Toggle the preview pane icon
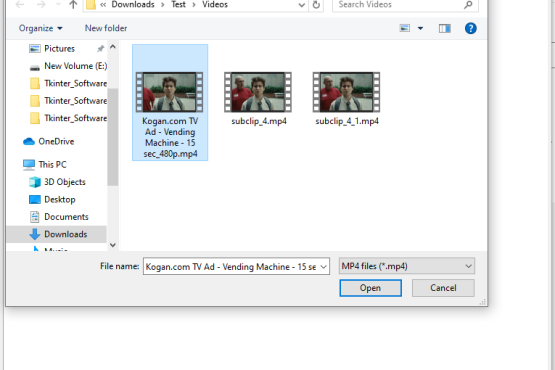The width and height of the screenshot is (555, 370). pos(445,28)
